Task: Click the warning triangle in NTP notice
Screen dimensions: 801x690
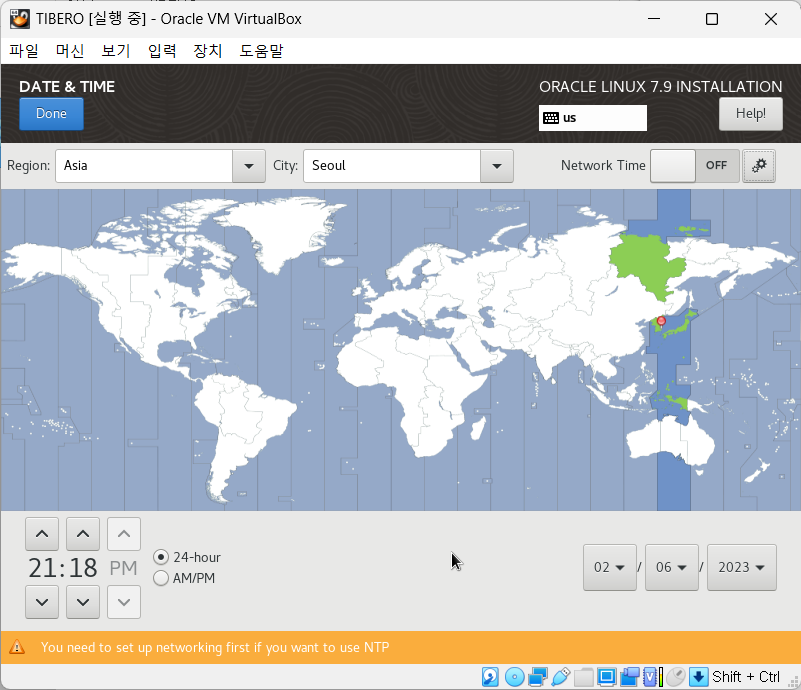Action: 17,647
